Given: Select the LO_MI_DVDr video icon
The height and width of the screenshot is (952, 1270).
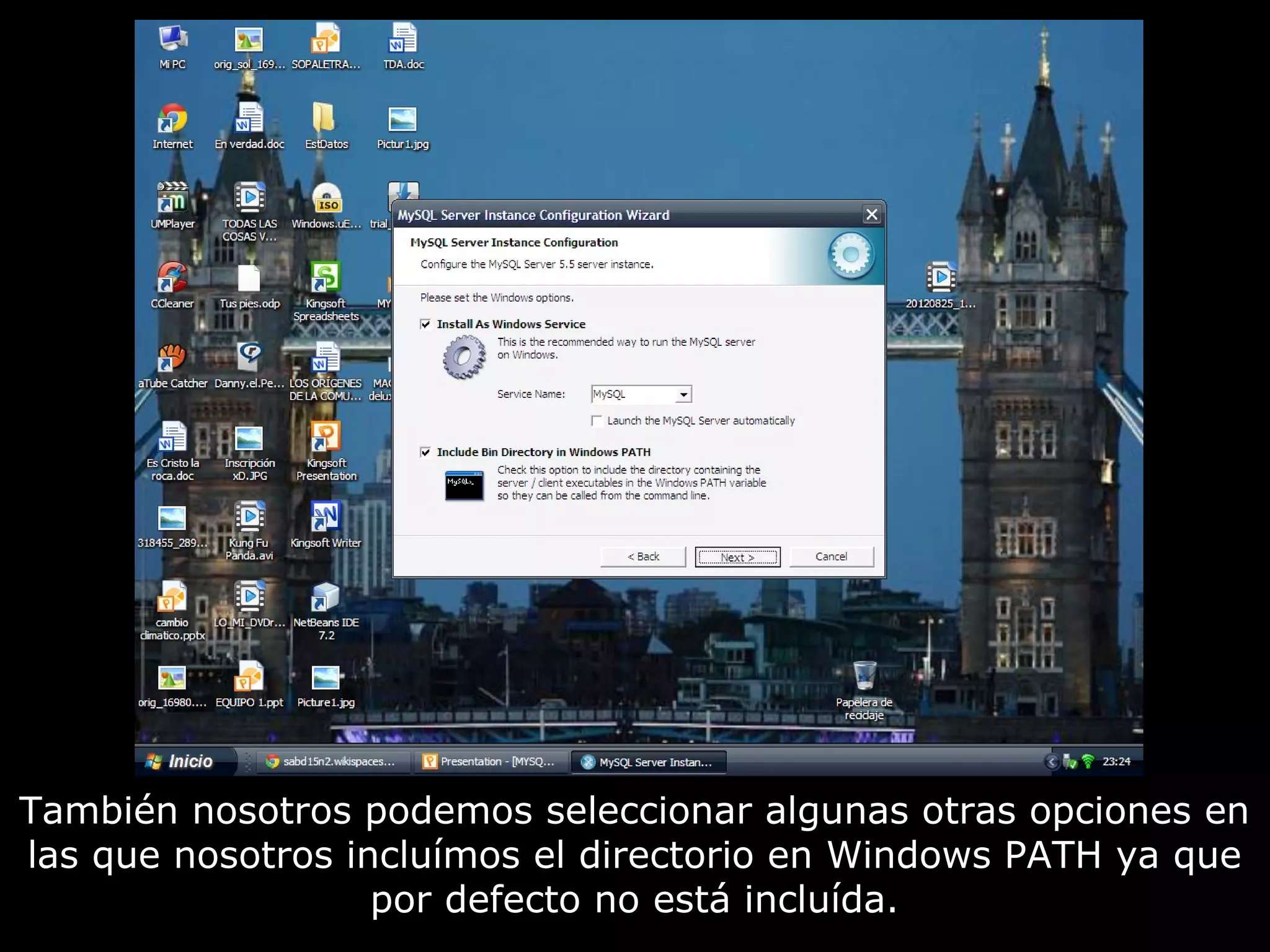Looking at the screenshot, I should 249,606.
